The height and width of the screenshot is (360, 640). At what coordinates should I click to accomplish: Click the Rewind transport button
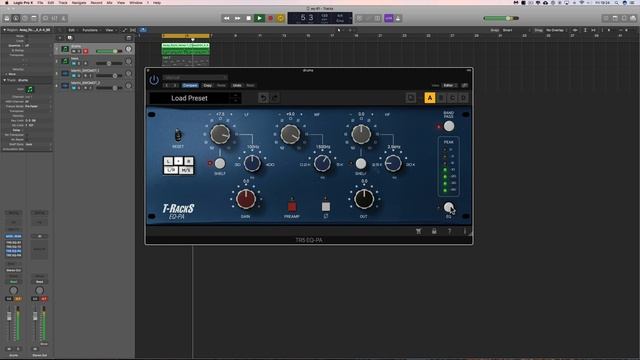pos(227,18)
